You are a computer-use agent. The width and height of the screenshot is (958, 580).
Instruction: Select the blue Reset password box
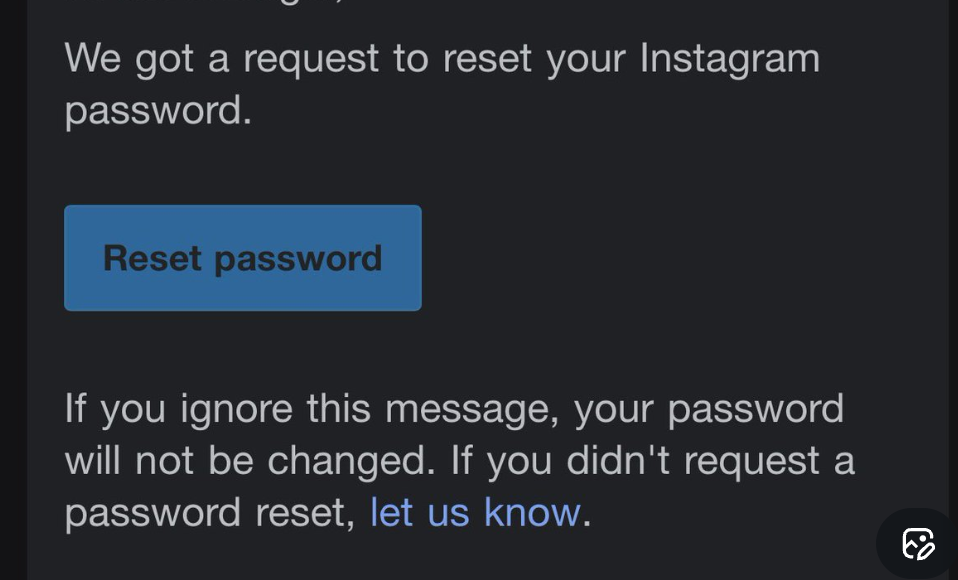click(242, 258)
